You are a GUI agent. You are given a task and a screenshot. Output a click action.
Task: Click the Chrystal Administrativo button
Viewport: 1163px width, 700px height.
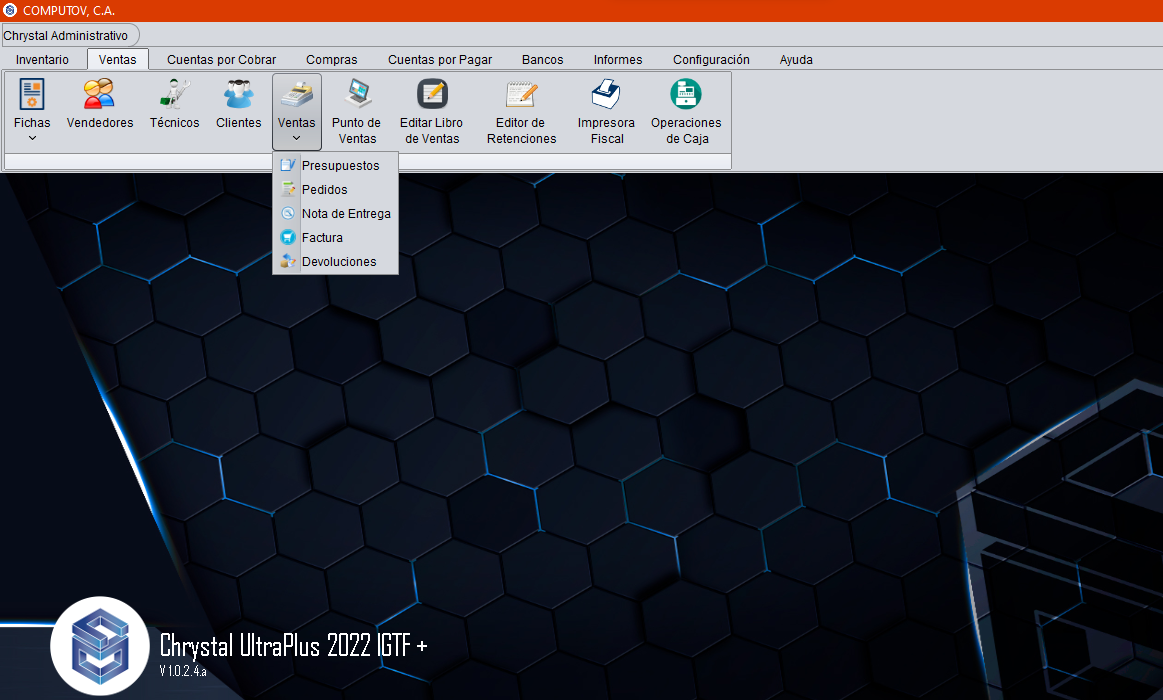[x=66, y=36]
